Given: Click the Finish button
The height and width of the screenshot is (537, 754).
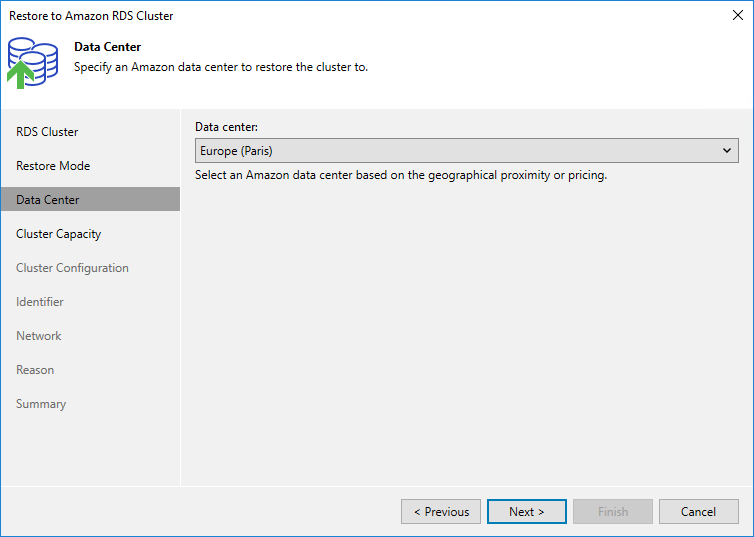Looking at the screenshot, I should pos(613,512).
